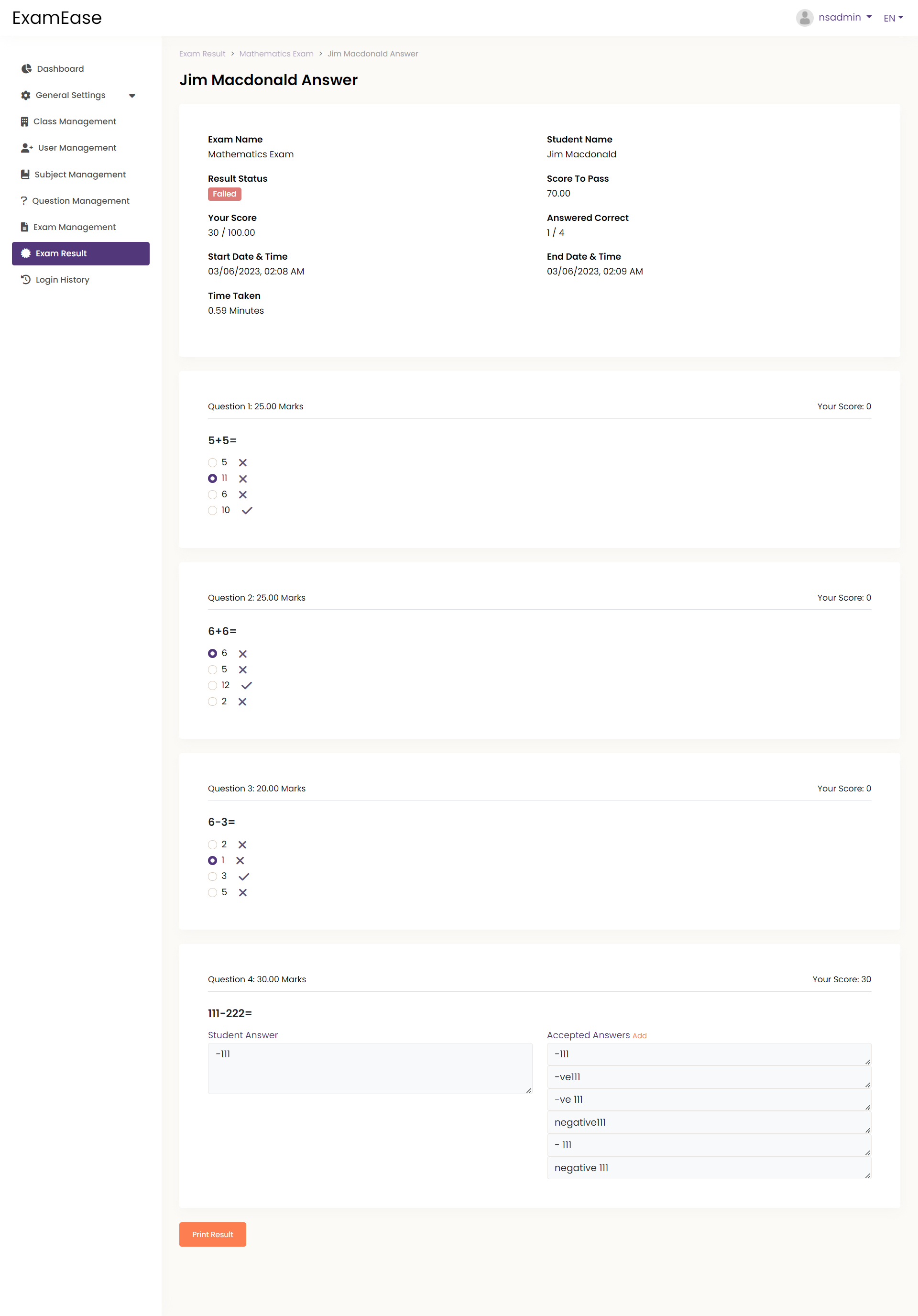Open the EN language dropdown
The width and height of the screenshot is (918, 1316).
(893, 18)
